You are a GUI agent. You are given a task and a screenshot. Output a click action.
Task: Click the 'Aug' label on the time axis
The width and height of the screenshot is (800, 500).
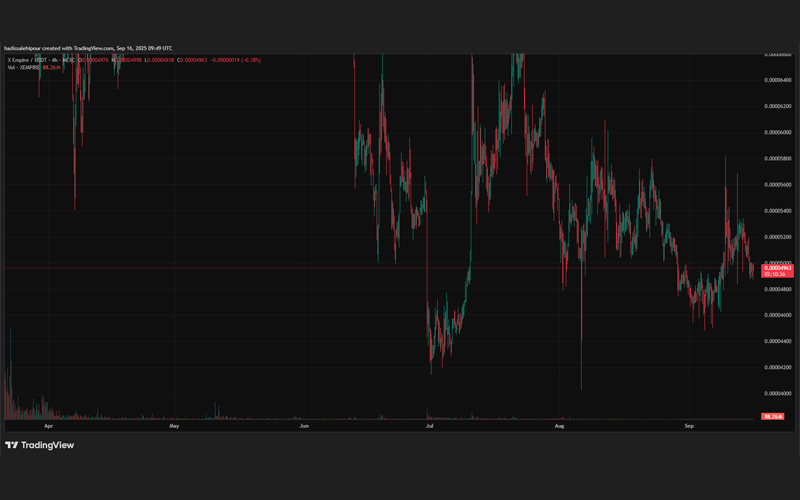pos(559,426)
